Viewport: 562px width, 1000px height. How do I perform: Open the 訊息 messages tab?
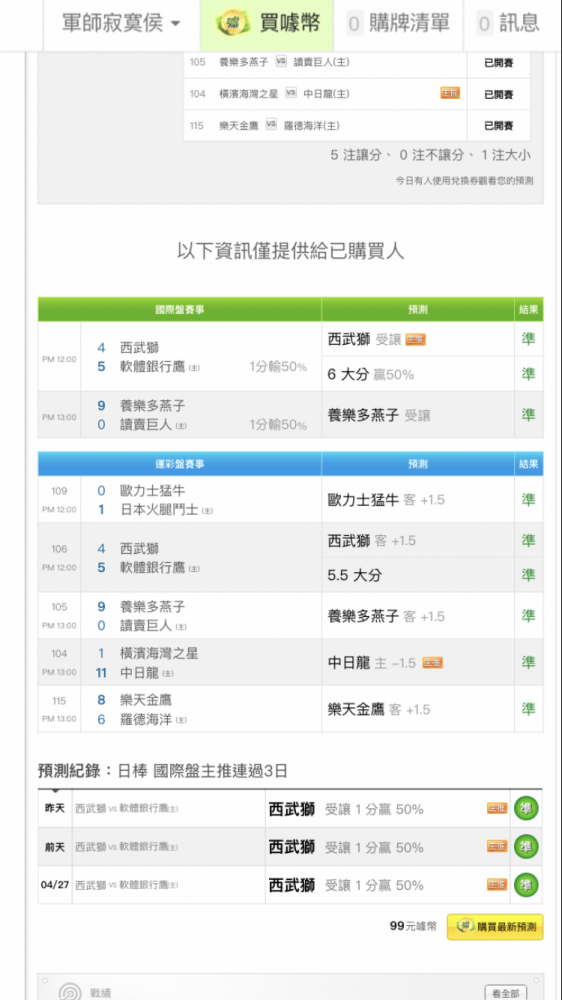tap(510, 24)
